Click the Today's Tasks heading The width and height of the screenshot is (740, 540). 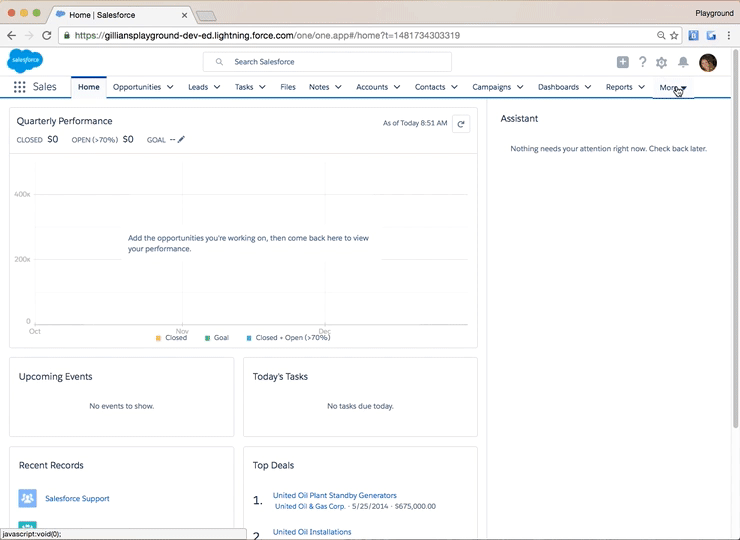click(x=280, y=376)
